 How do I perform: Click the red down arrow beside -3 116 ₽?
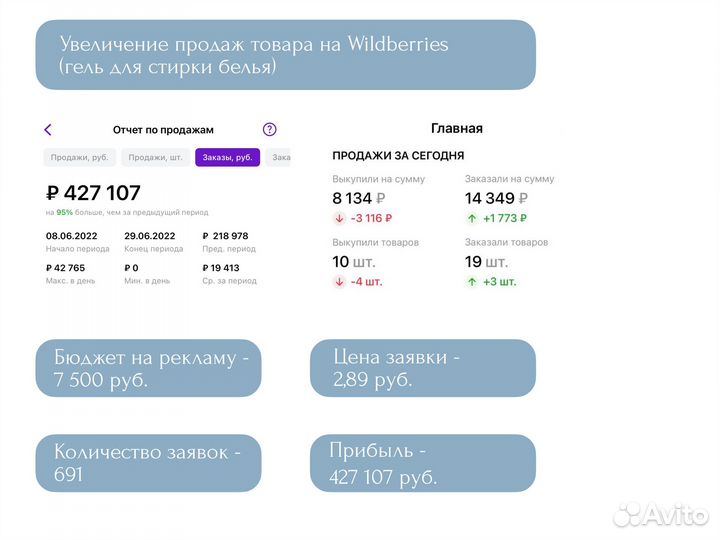[x=339, y=219]
